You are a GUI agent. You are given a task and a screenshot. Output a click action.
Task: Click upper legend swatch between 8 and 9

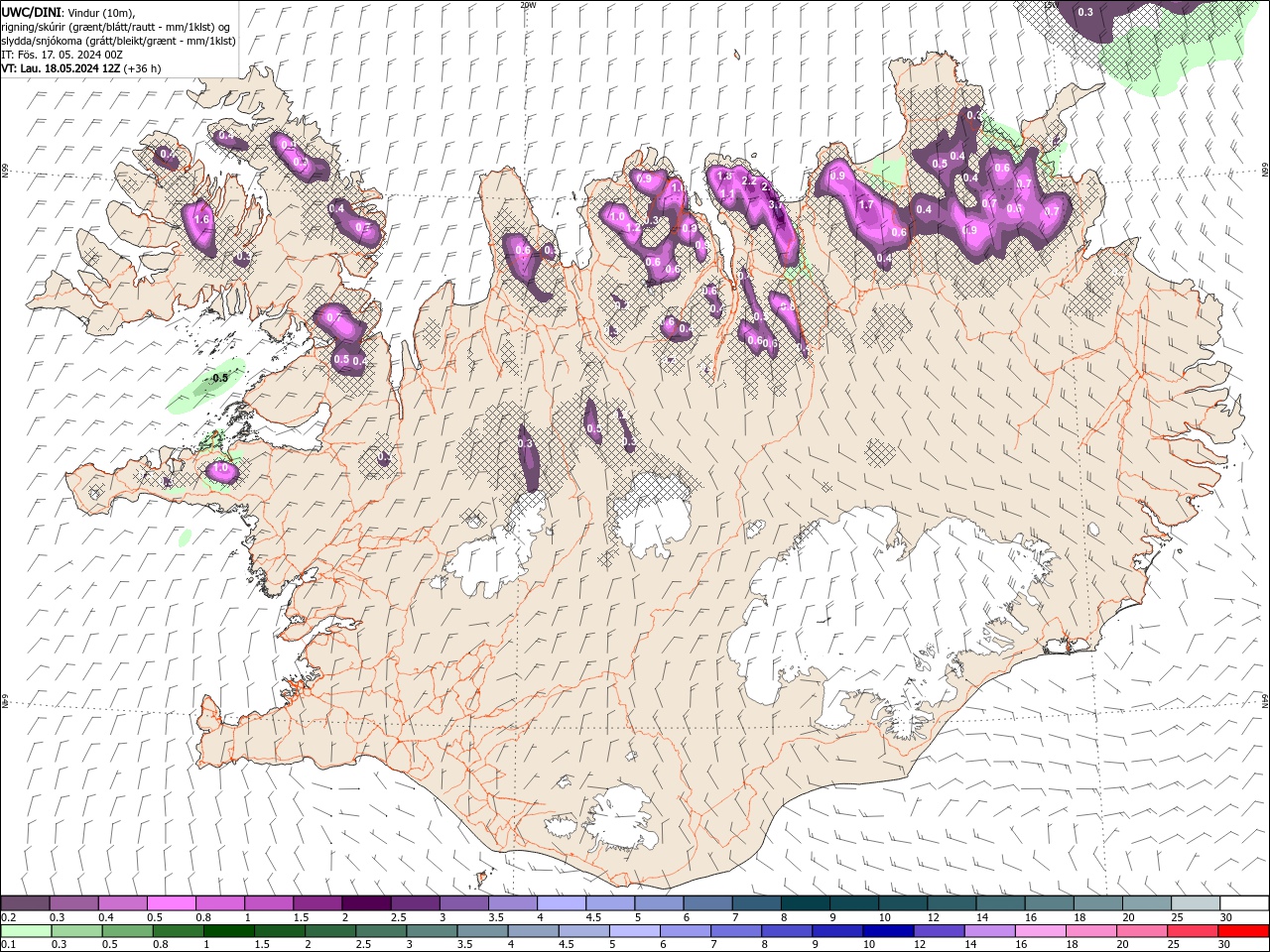[806, 903]
